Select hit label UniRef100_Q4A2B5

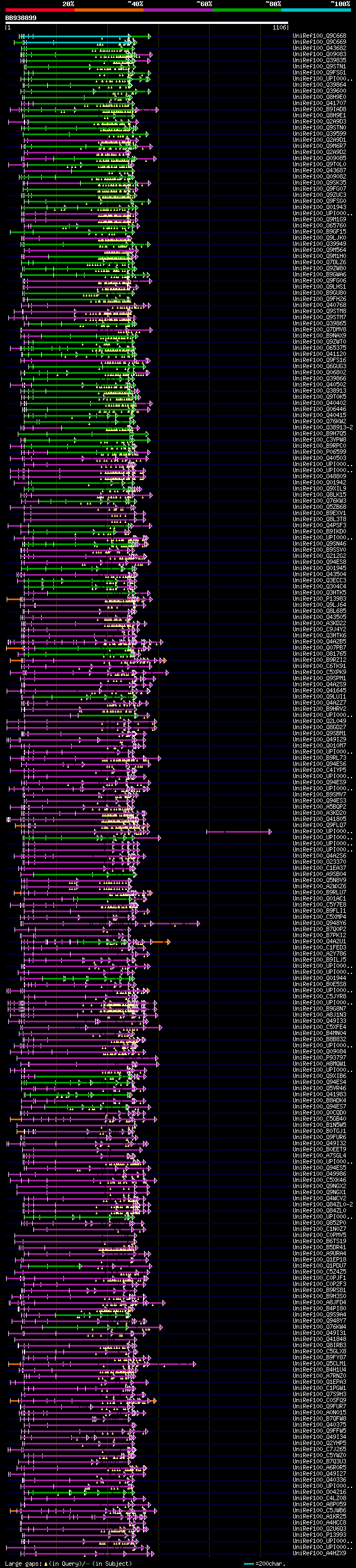coord(319,641)
